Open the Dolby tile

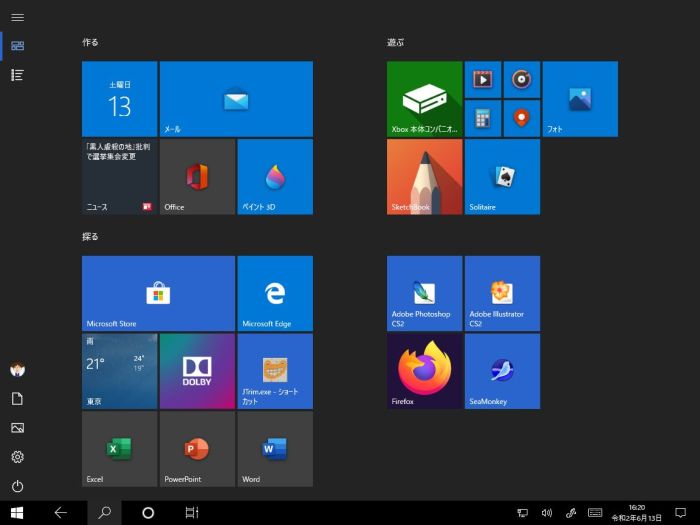197,371
